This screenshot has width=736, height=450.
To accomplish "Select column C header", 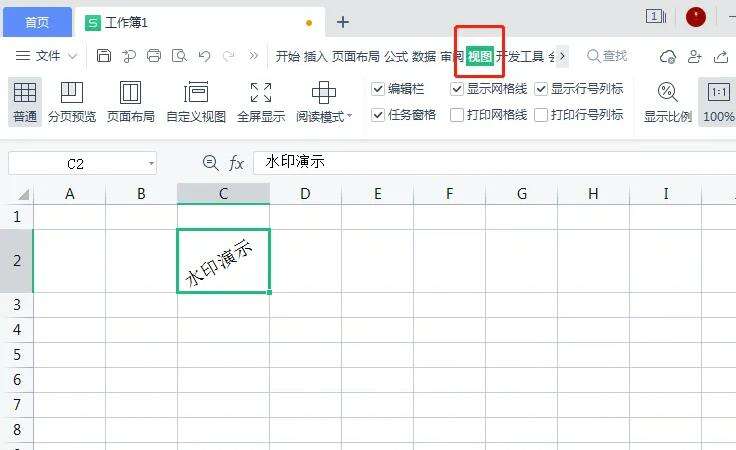I will click(223, 193).
